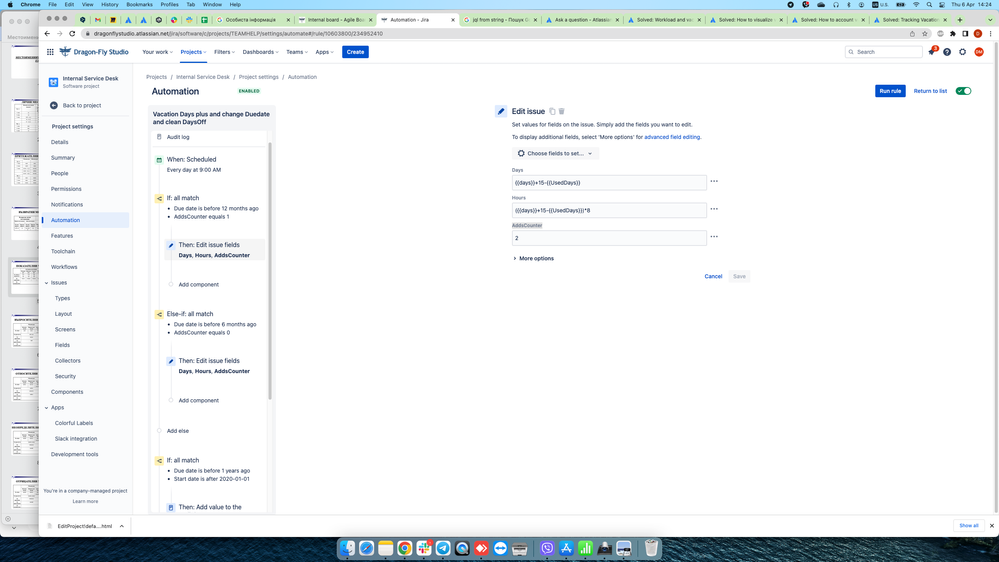This screenshot has height=562, width=999.
Task: Open Viber from the Dock
Action: [547, 548]
